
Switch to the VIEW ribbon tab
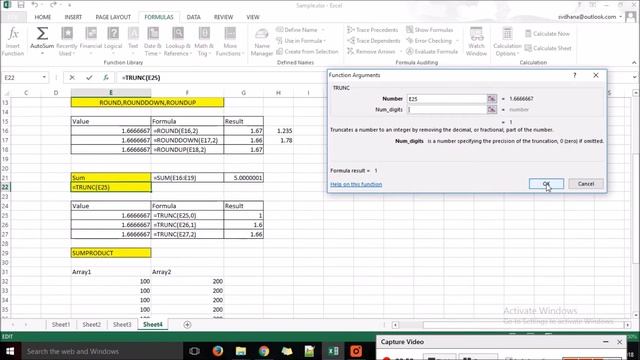(x=253, y=17)
